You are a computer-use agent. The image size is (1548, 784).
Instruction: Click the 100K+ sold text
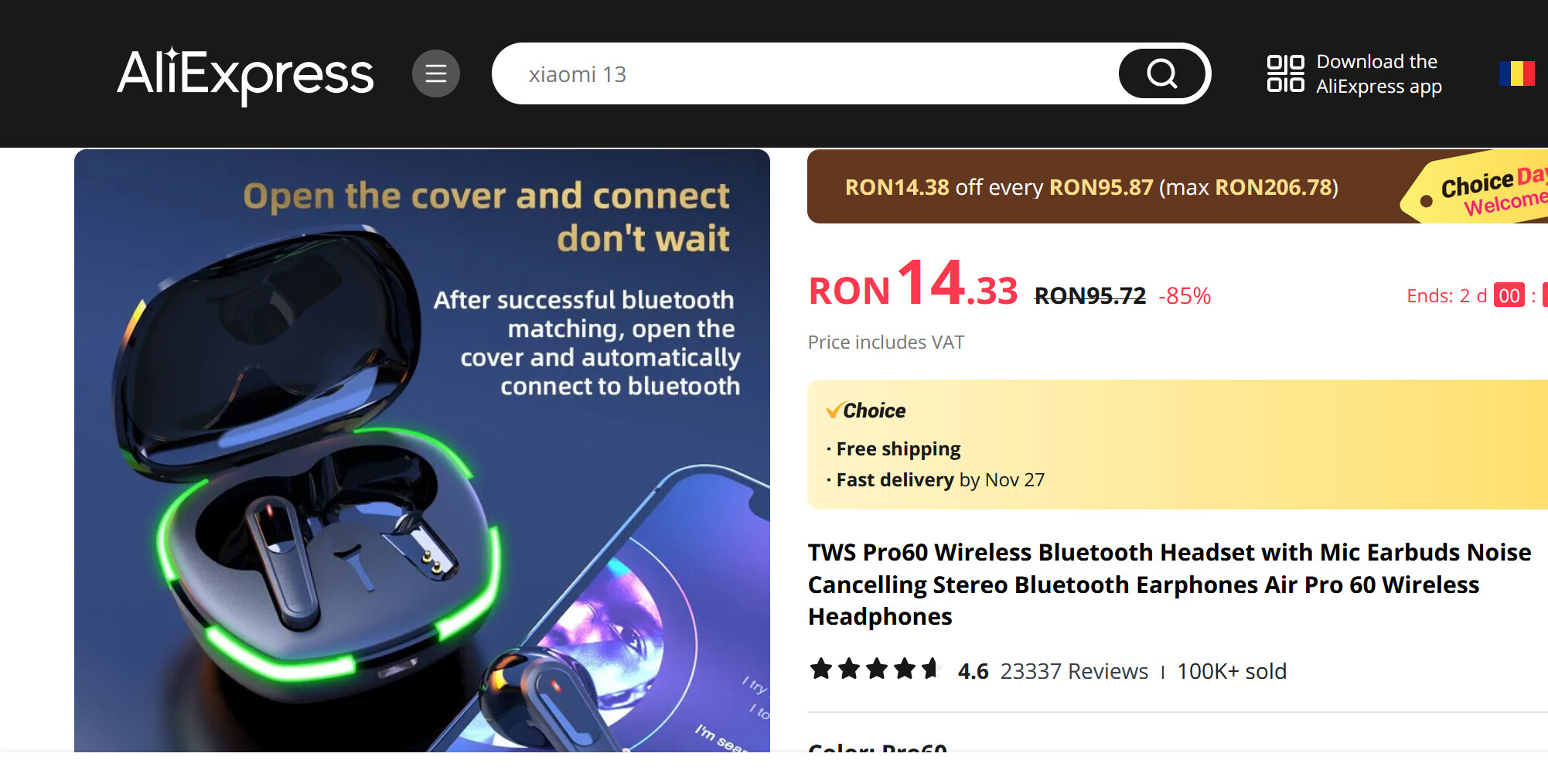pyautogui.click(x=1232, y=671)
